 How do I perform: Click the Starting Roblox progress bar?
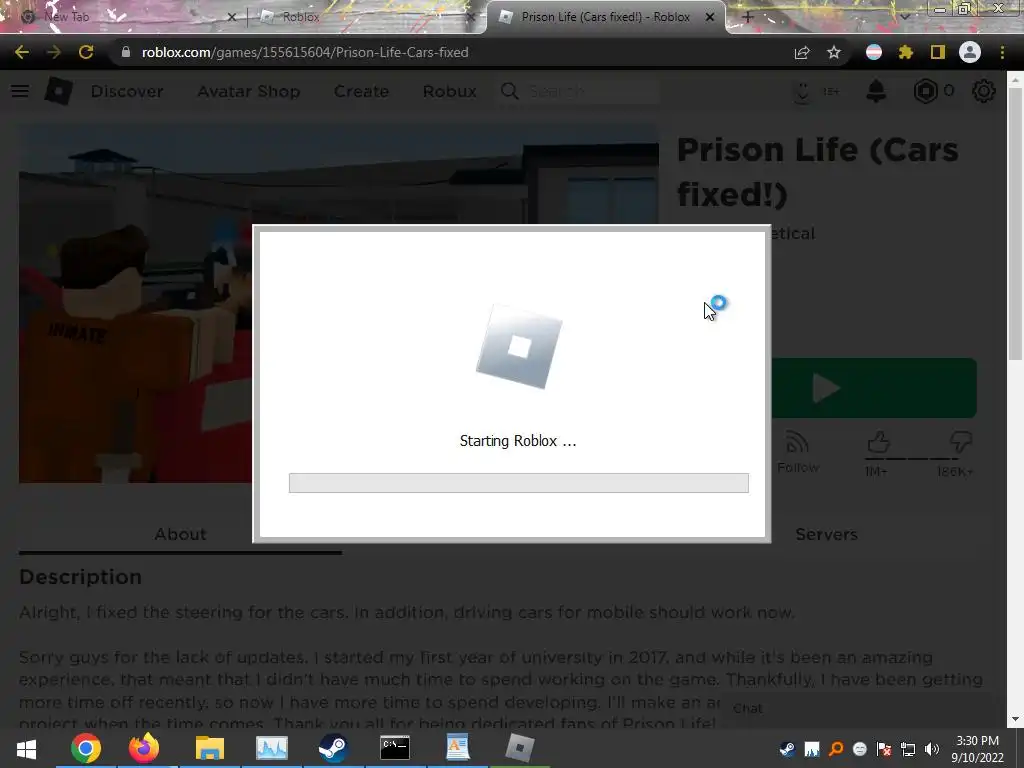tap(519, 483)
